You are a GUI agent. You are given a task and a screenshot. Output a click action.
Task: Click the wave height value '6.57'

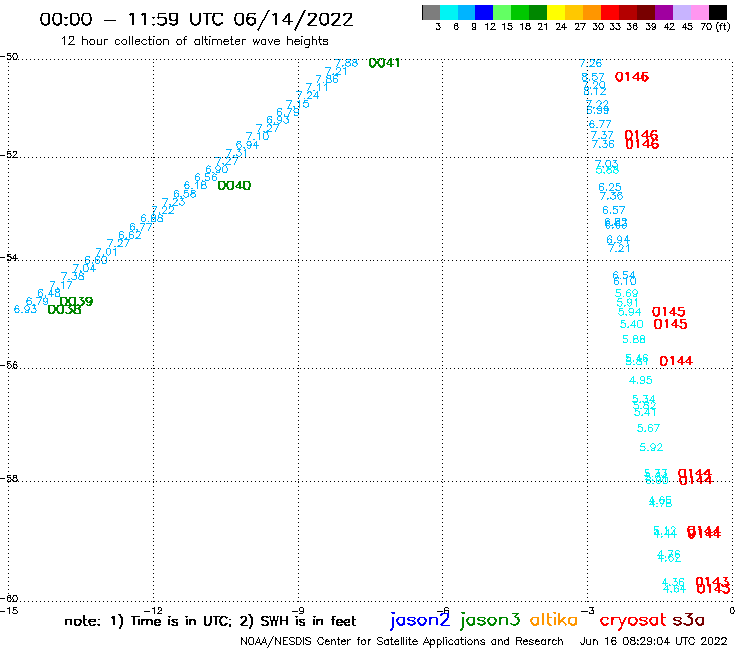point(614,210)
